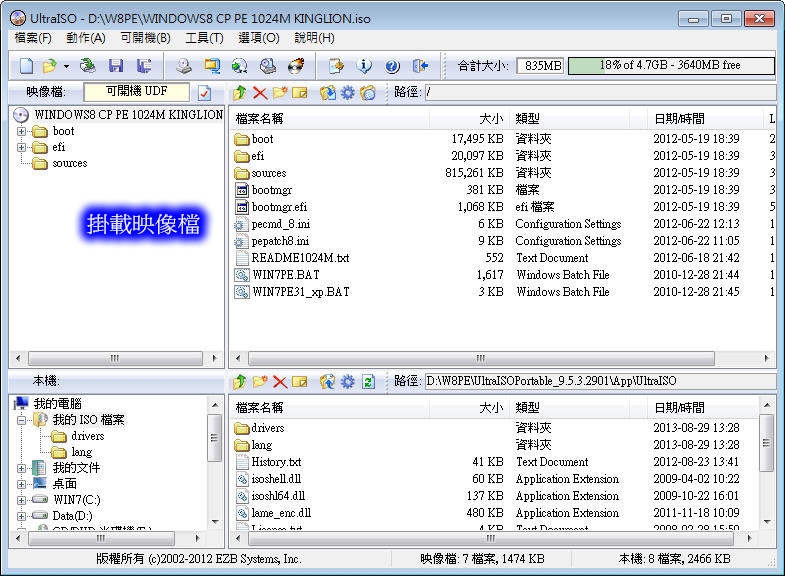Sort local files by 檔案名稱 column header
The image size is (785, 576).
(x=329, y=407)
